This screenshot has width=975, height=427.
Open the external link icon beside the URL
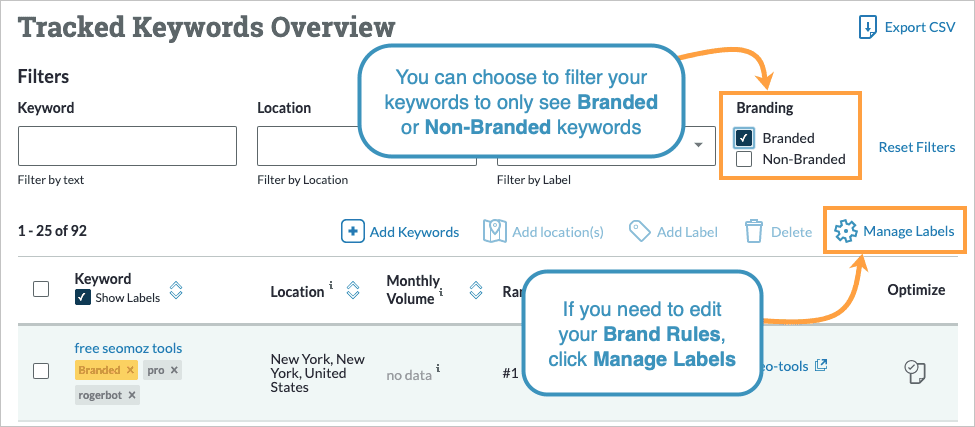[821, 365]
